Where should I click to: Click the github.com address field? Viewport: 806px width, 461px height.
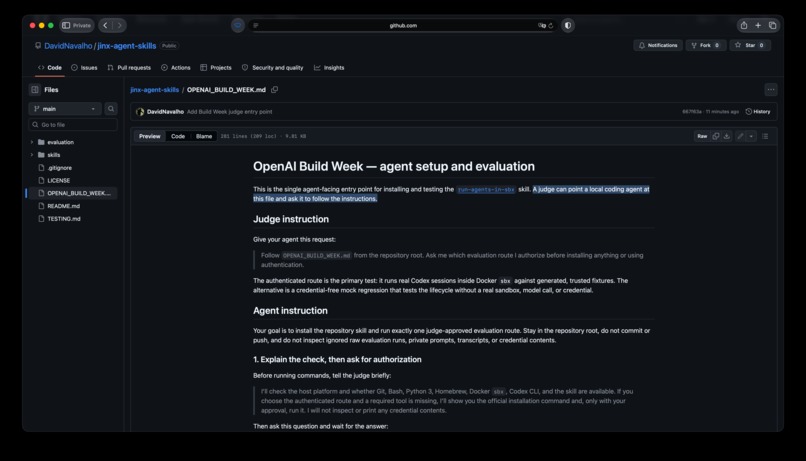(x=403, y=25)
